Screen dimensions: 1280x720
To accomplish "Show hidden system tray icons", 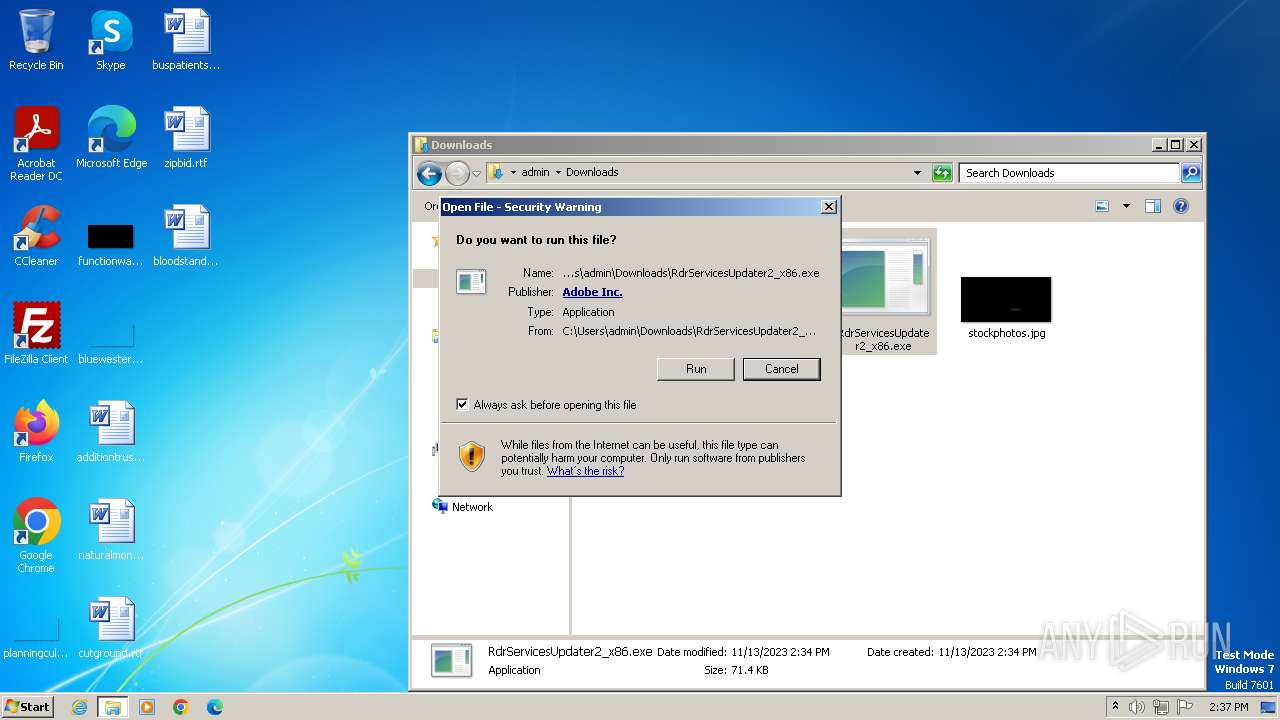I will [x=1115, y=707].
